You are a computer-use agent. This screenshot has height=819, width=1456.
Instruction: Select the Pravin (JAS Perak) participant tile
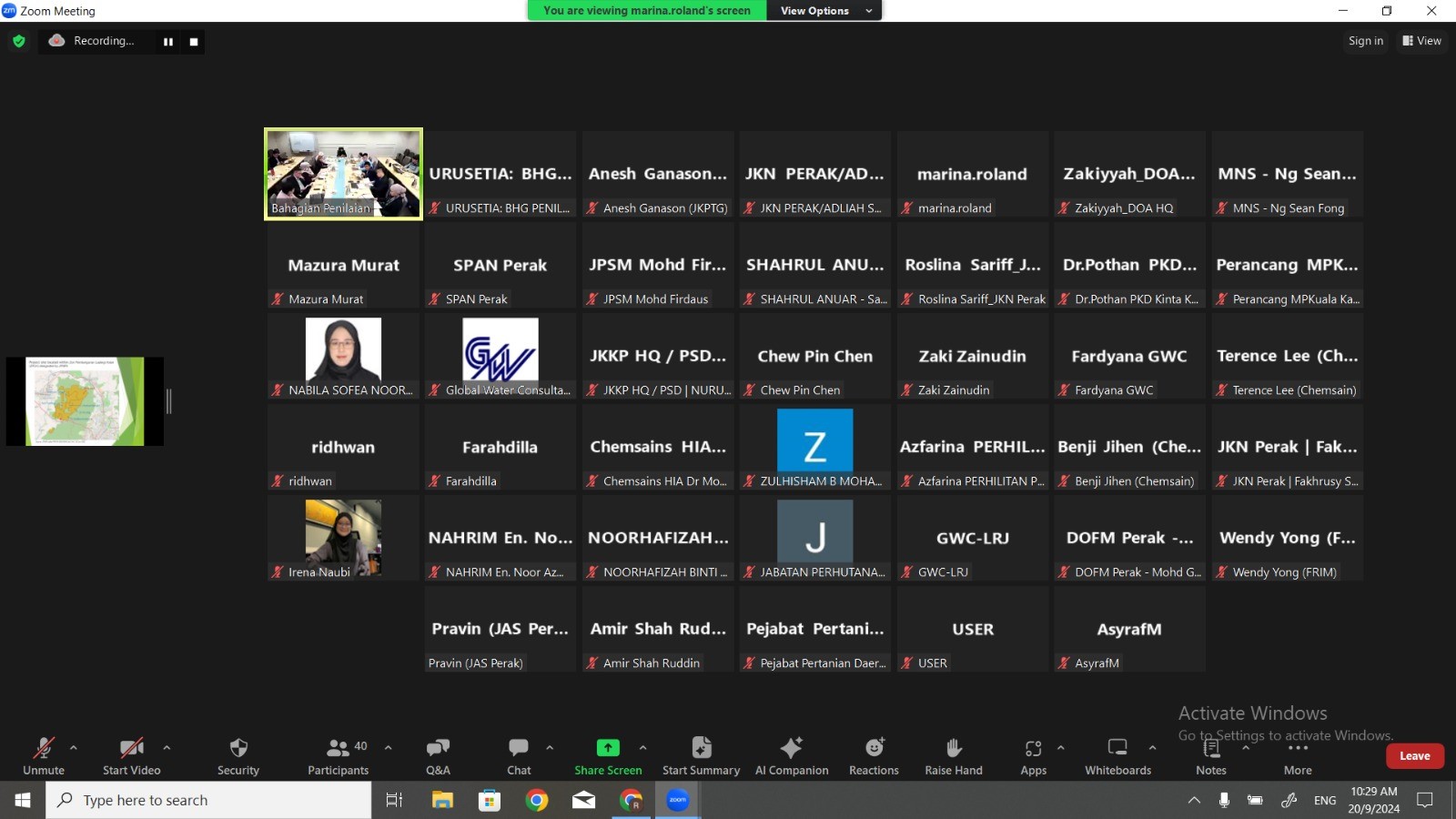click(x=500, y=629)
